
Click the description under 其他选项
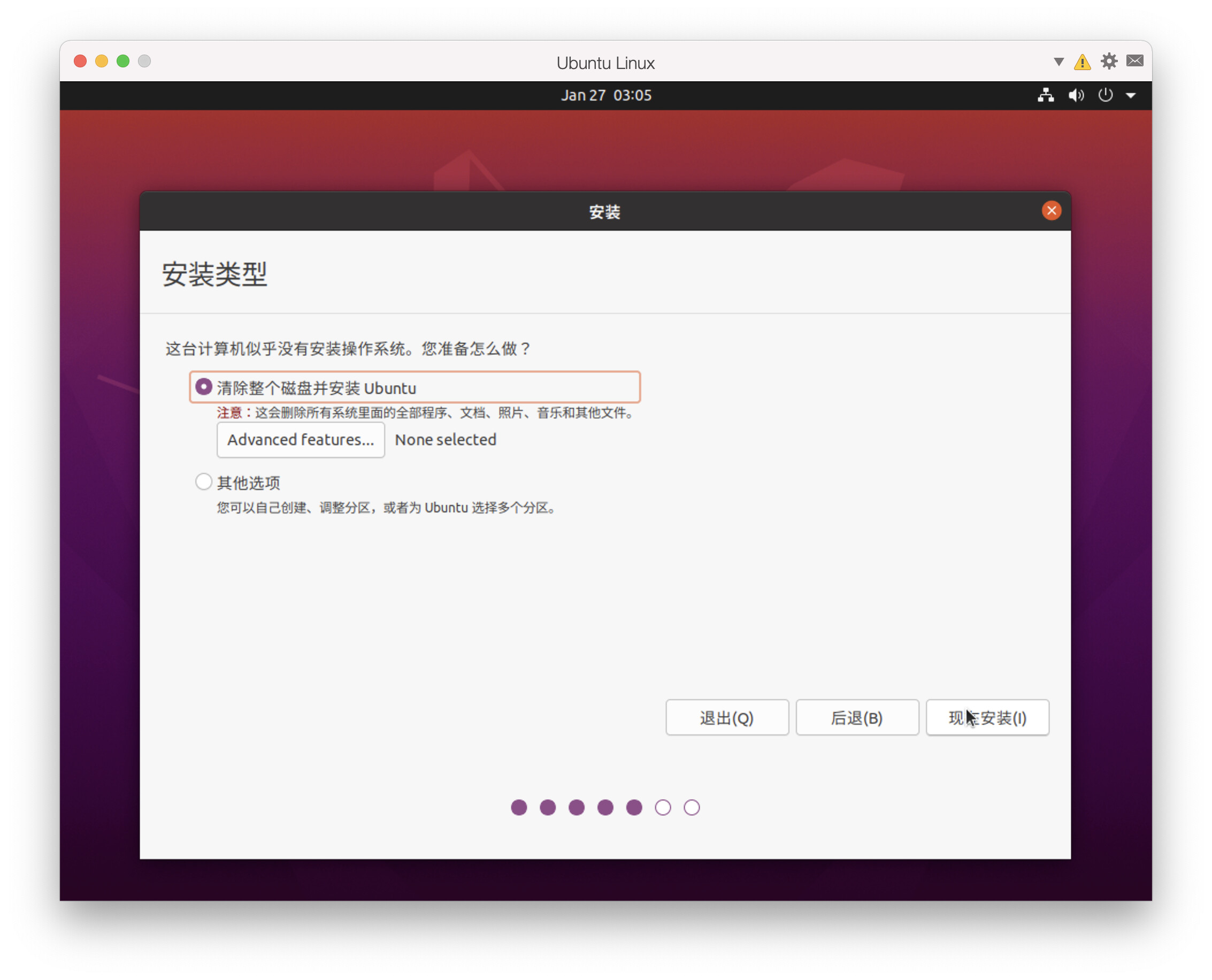pos(387,508)
